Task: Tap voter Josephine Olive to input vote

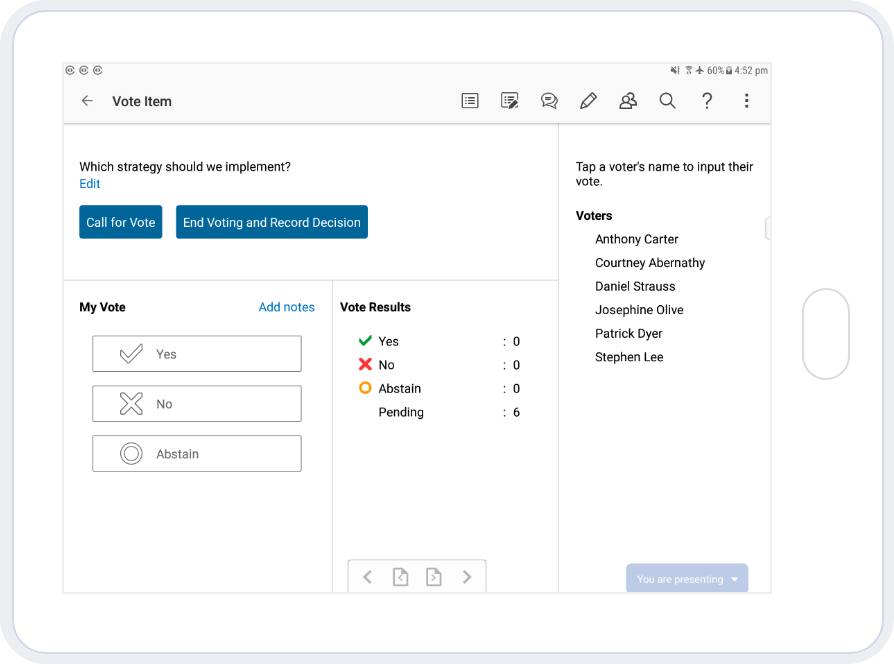Action: 639,310
